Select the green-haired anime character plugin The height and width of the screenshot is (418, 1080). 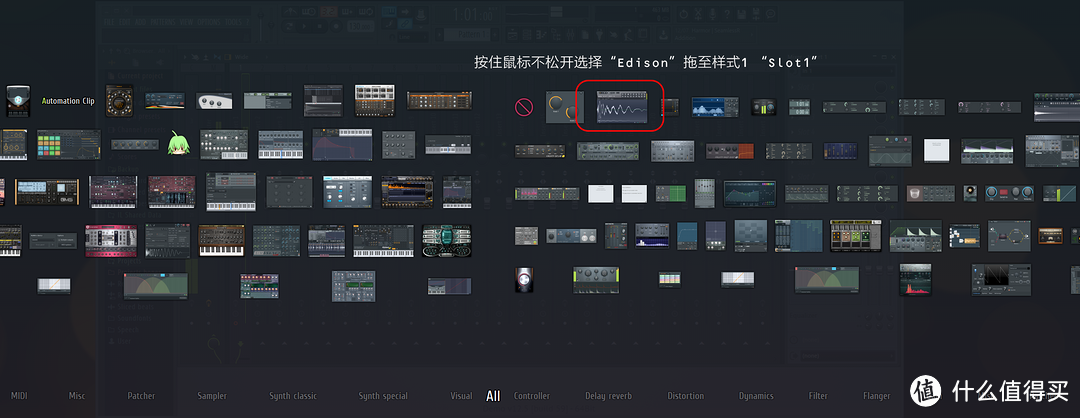click(x=178, y=144)
